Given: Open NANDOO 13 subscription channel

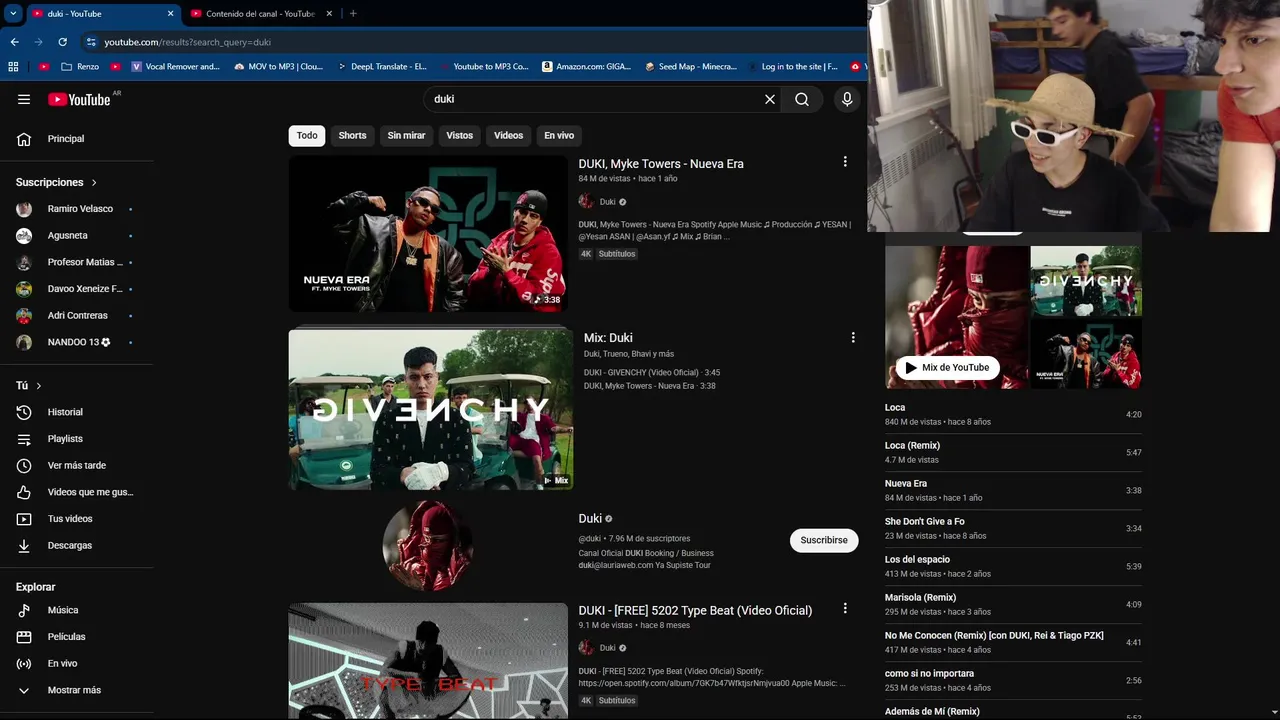Looking at the screenshot, I should (x=77, y=342).
